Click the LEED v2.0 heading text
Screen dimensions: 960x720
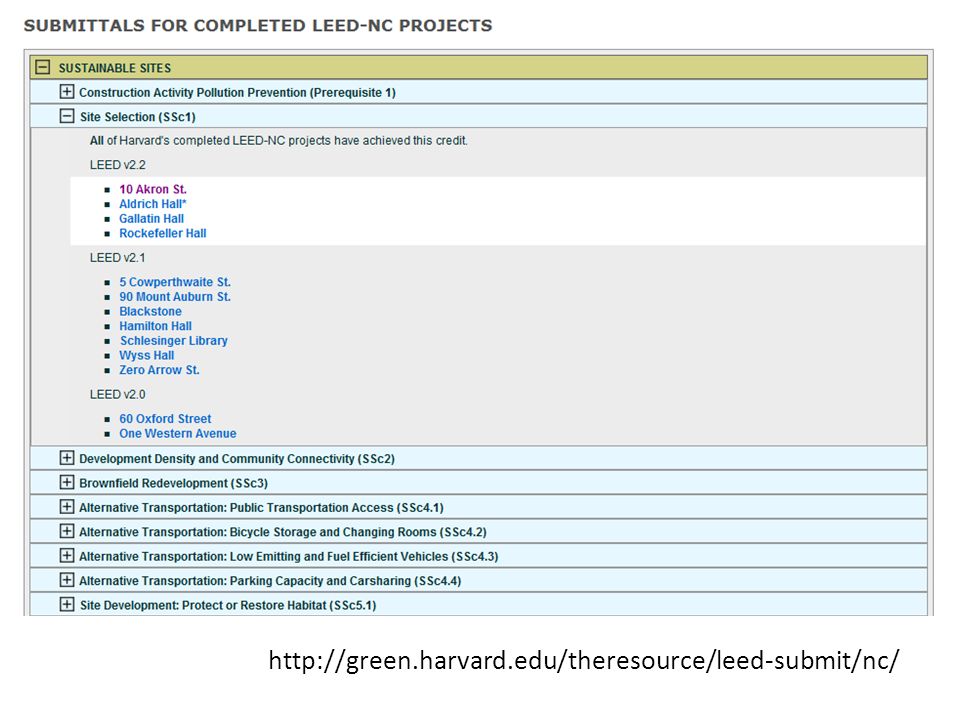tap(118, 395)
